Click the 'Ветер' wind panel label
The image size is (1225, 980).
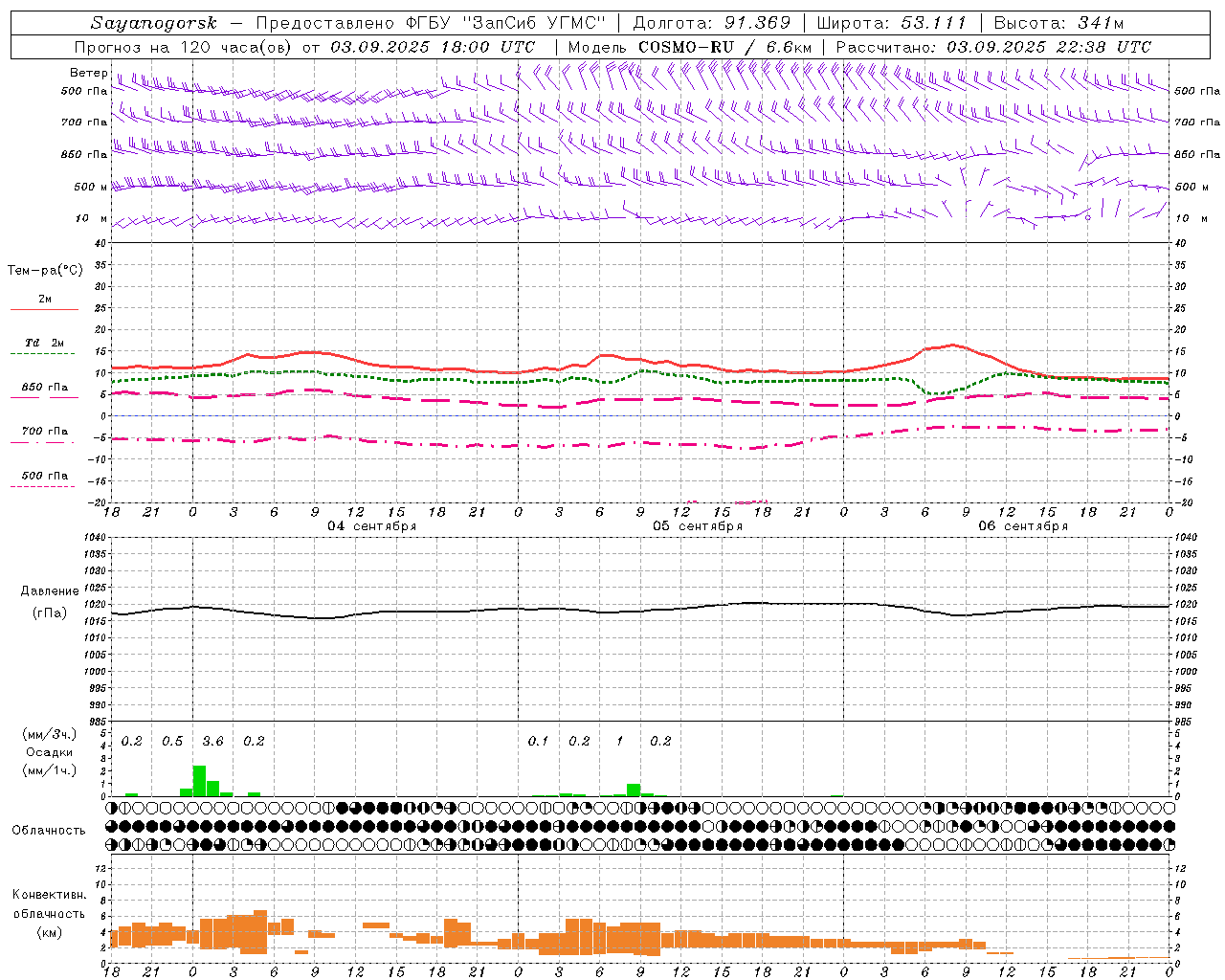coord(88,73)
